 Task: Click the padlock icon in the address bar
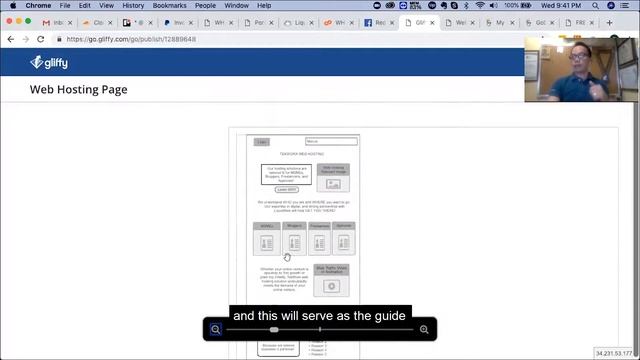[x=59, y=39]
